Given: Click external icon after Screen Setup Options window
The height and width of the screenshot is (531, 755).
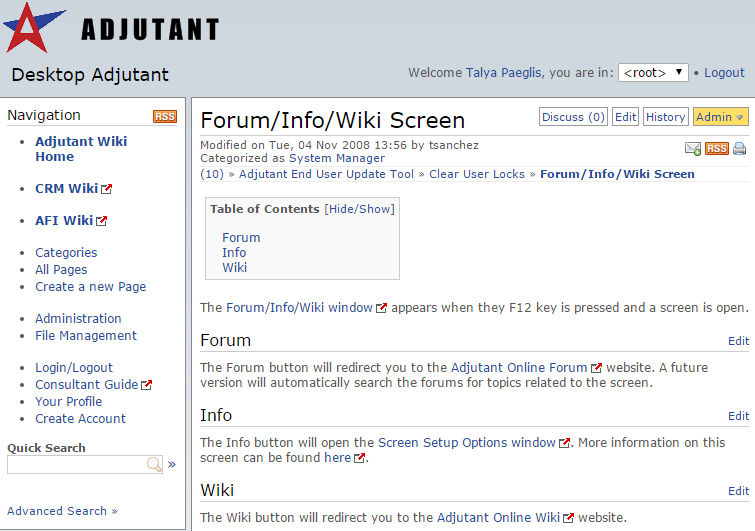Looking at the screenshot, I should coord(564,442).
